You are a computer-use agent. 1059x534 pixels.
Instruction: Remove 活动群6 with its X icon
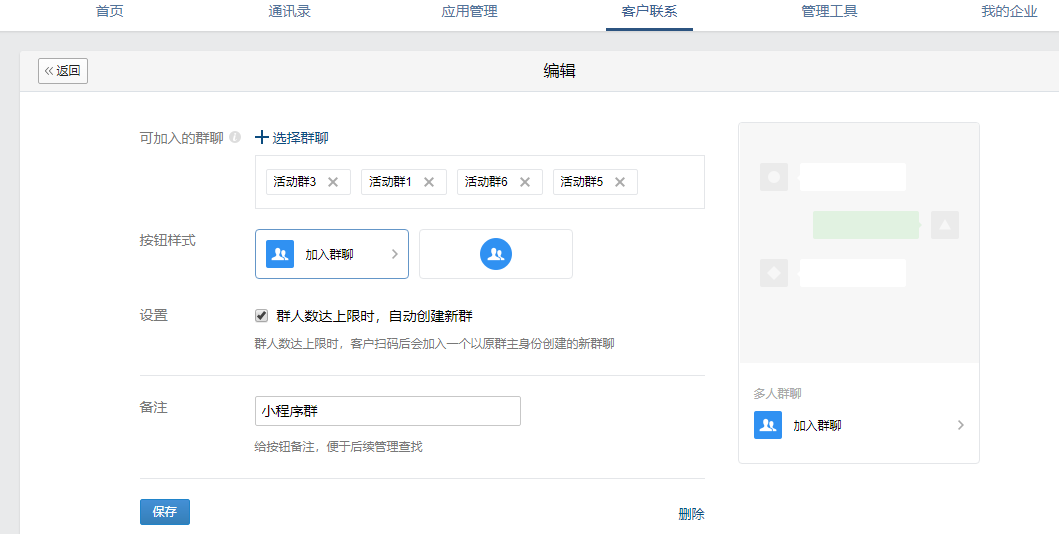[x=525, y=182]
